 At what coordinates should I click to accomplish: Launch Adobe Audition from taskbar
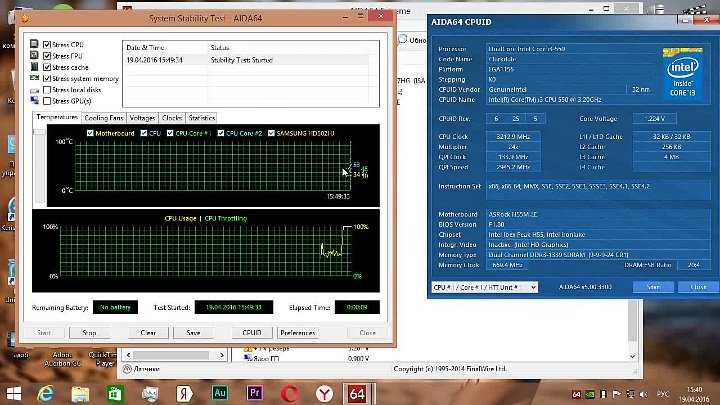click(x=220, y=393)
